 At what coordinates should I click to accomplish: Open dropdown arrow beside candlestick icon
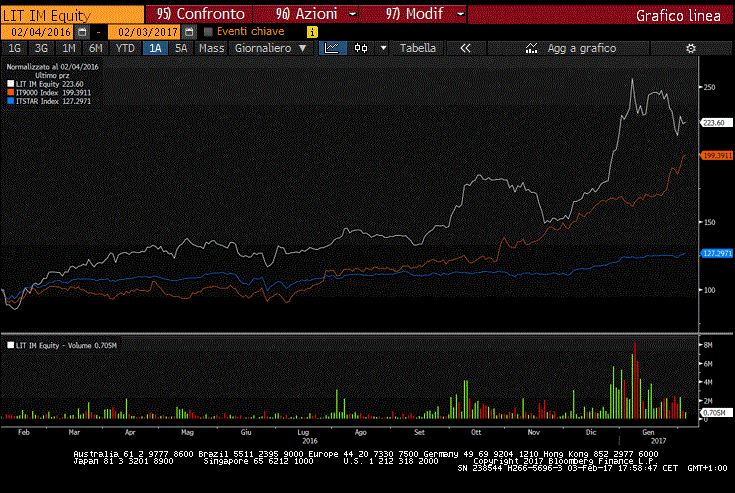click(x=382, y=48)
